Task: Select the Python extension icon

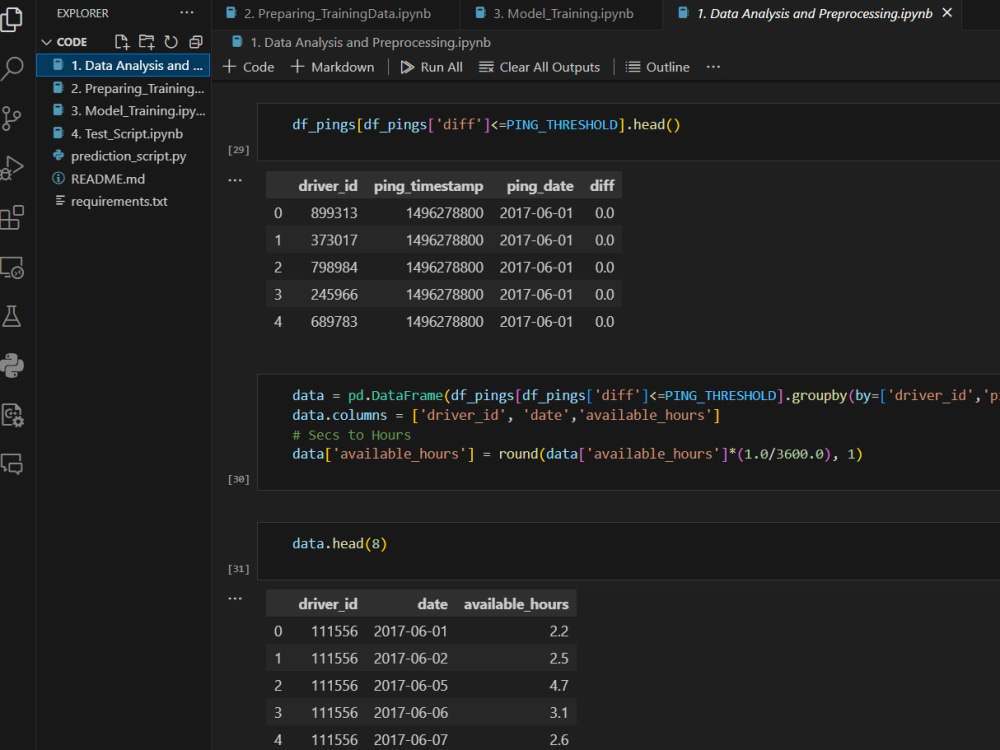Action: (13, 365)
